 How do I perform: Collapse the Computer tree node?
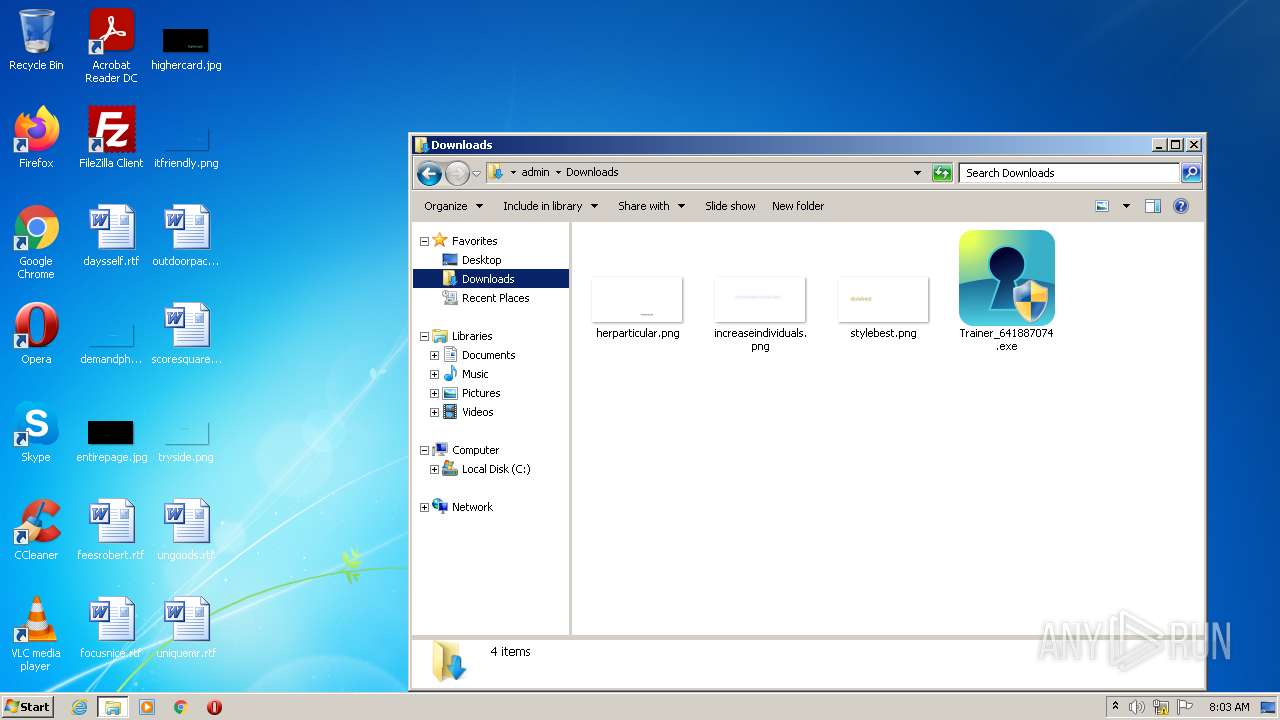424,450
